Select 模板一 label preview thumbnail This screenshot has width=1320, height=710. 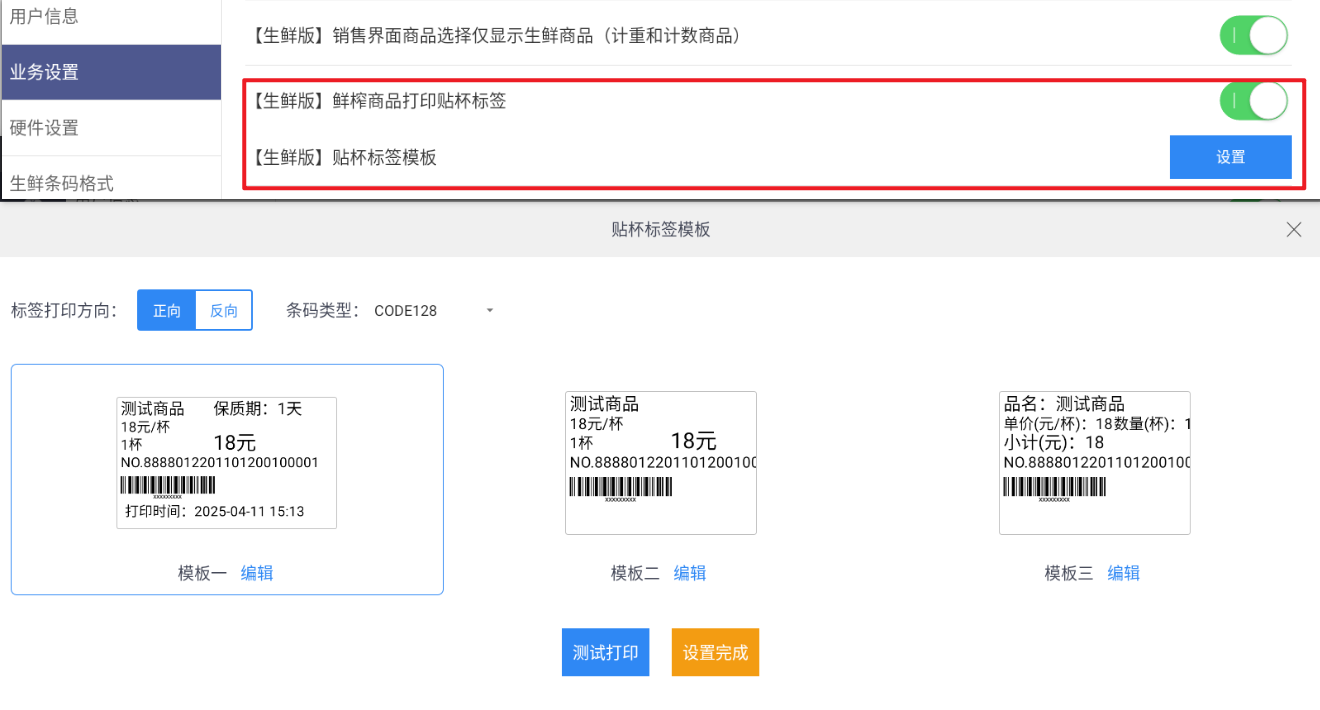[x=227, y=462]
